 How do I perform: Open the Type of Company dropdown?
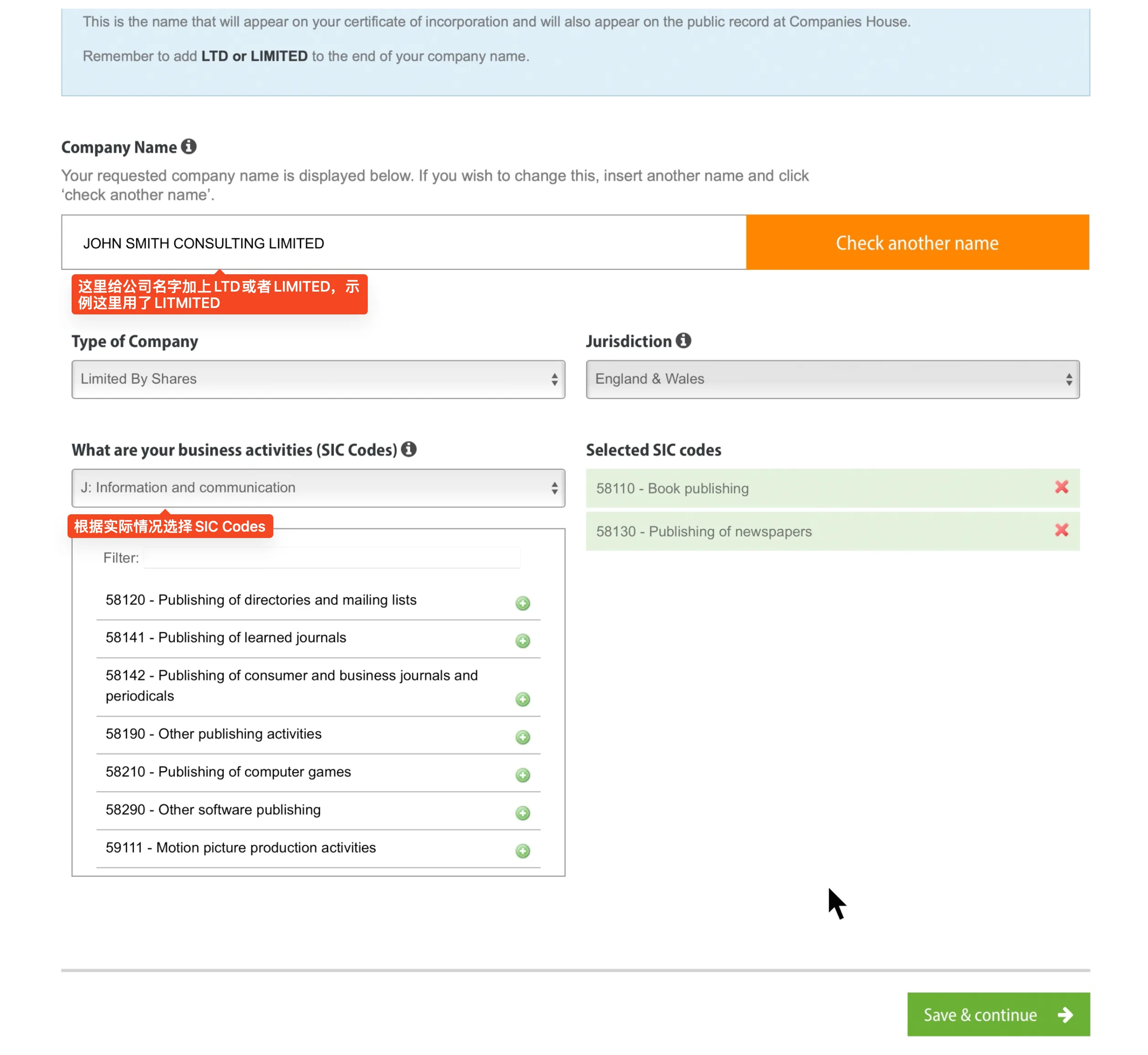pyautogui.click(x=318, y=379)
